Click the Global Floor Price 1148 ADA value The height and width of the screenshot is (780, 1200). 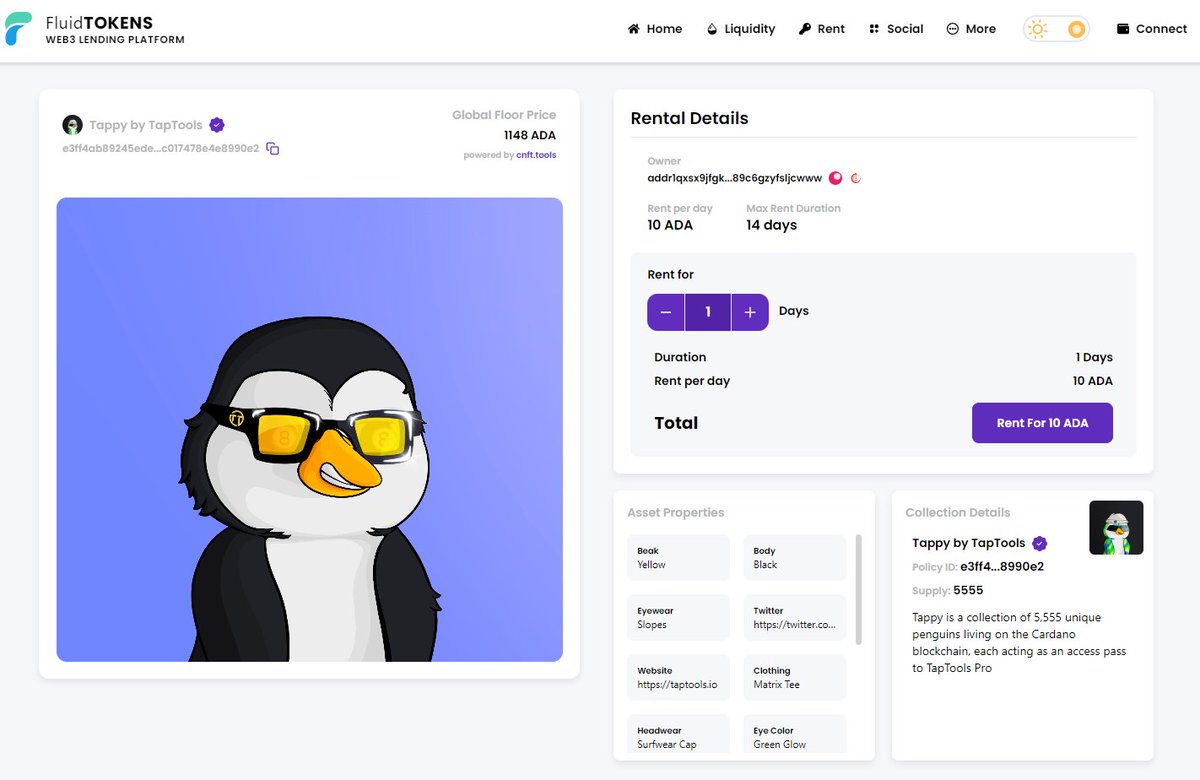(530, 135)
